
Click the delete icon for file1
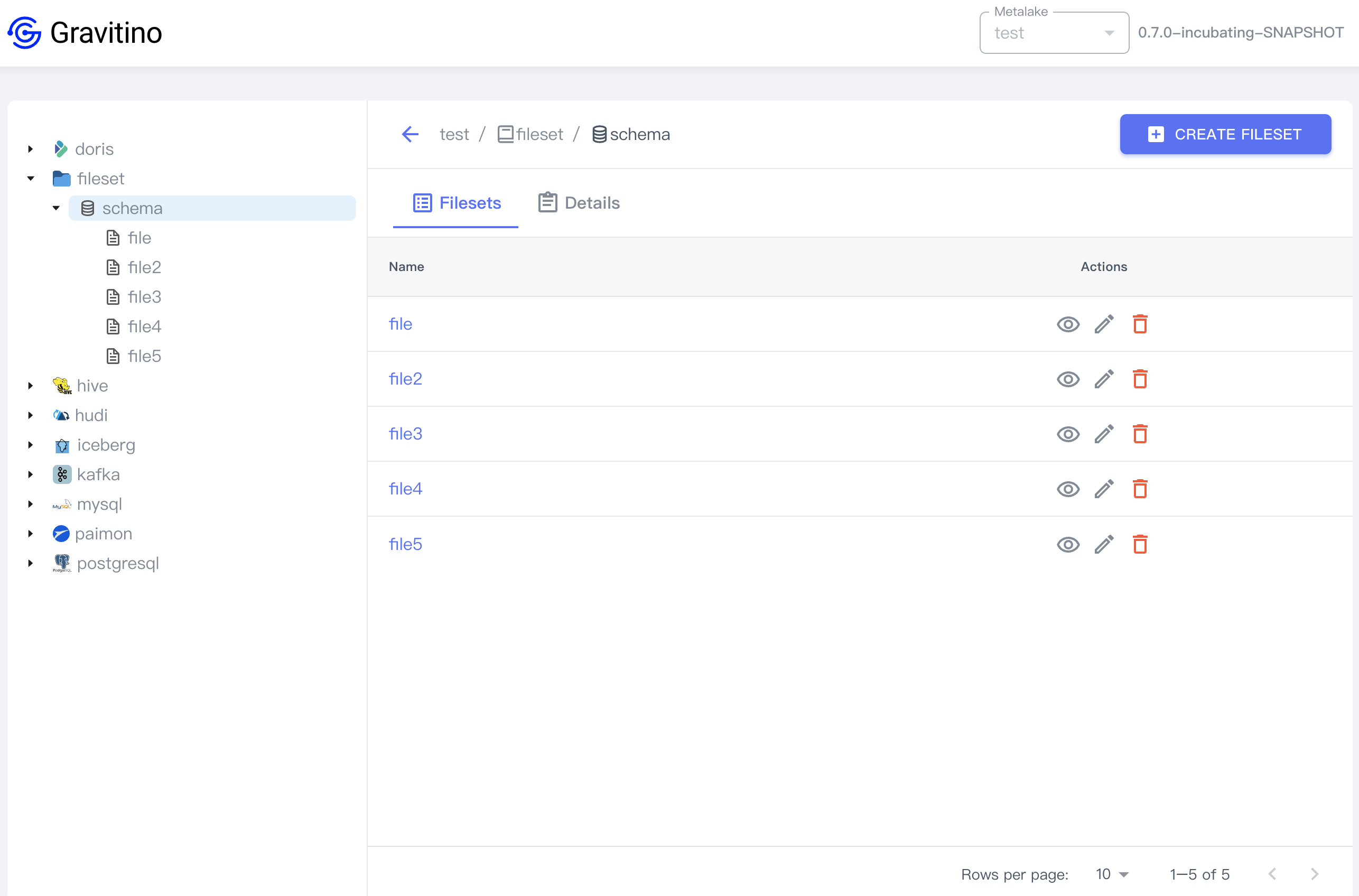coord(1140,323)
